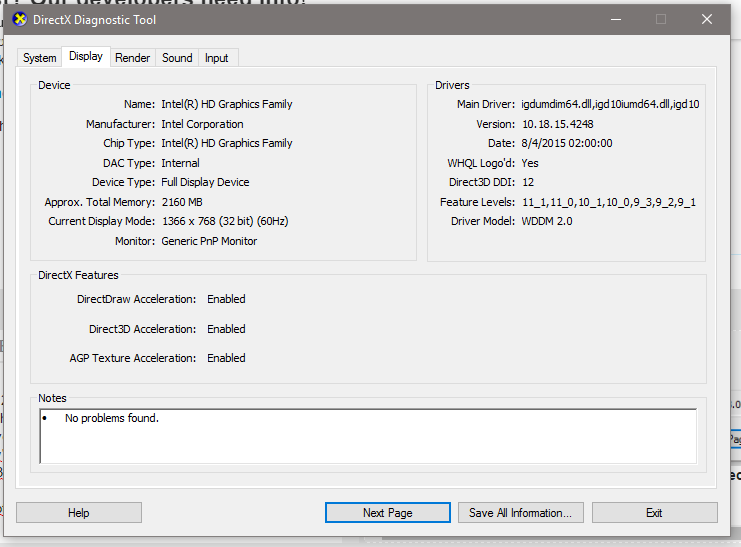Click inside the Notes text box
The width and height of the screenshot is (741, 547).
tap(368, 436)
